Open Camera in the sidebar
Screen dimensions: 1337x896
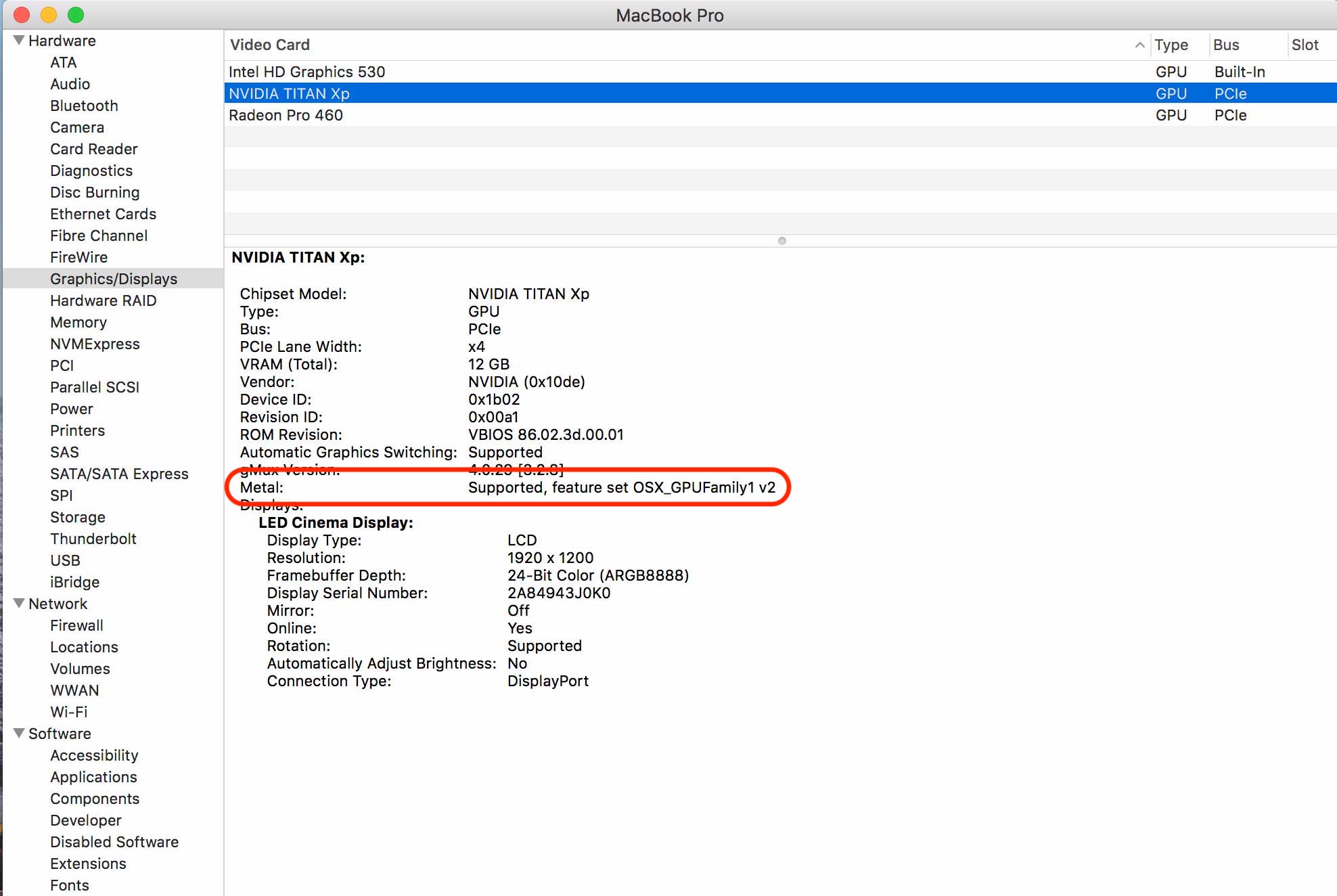coord(77,127)
